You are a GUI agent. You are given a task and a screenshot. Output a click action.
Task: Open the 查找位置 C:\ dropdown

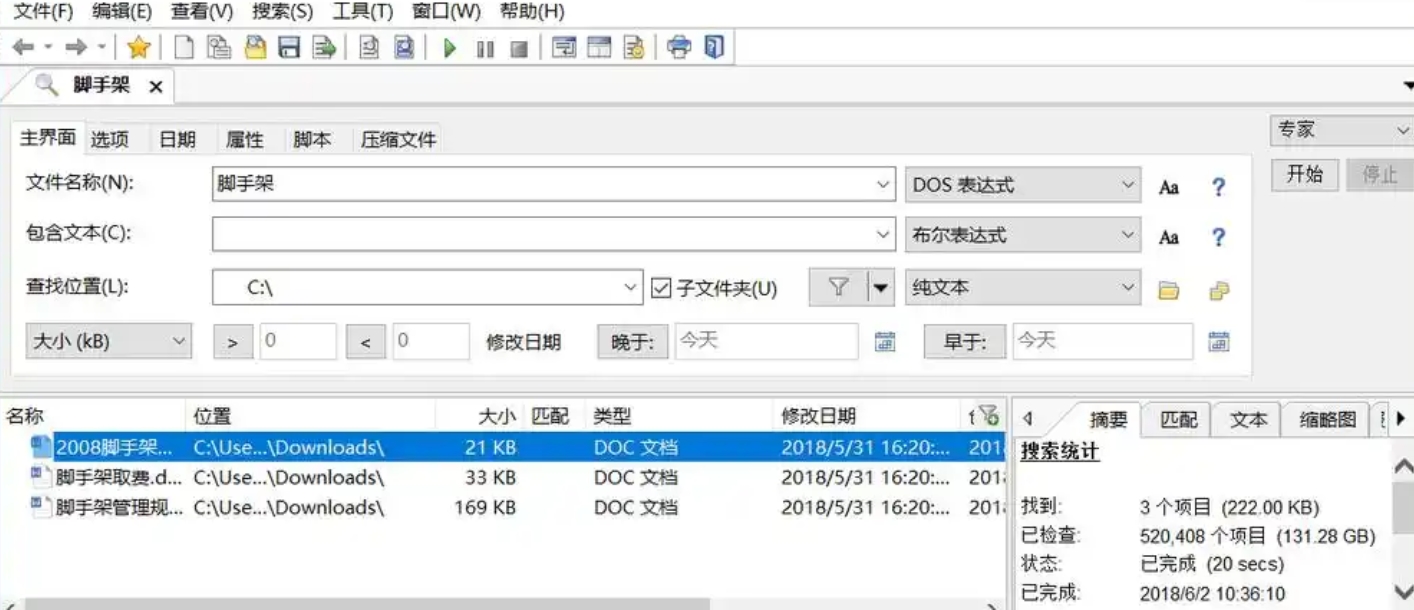click(x=630, y=288)
